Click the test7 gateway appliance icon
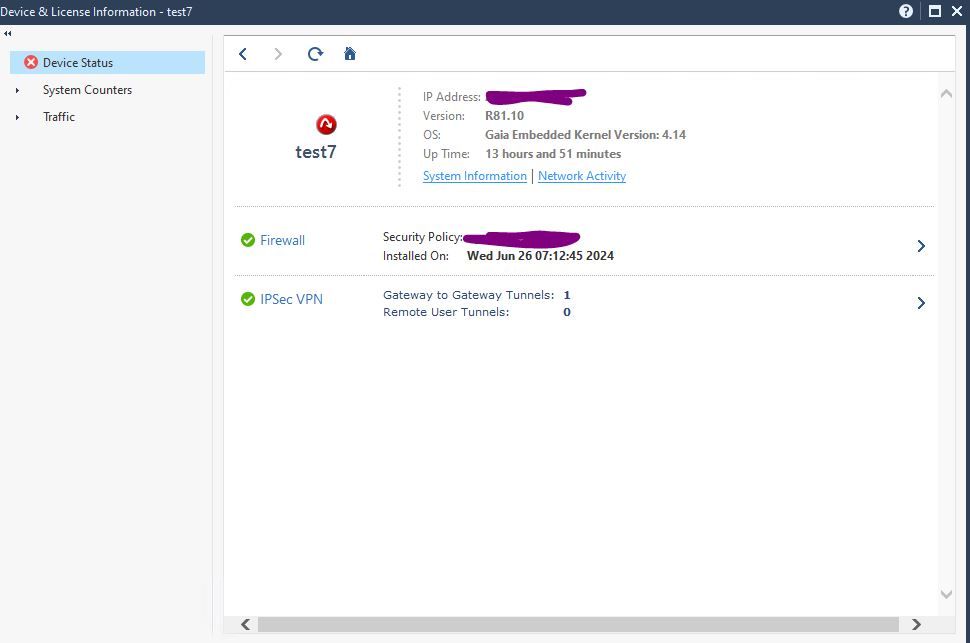 click(x=325, y=124)
